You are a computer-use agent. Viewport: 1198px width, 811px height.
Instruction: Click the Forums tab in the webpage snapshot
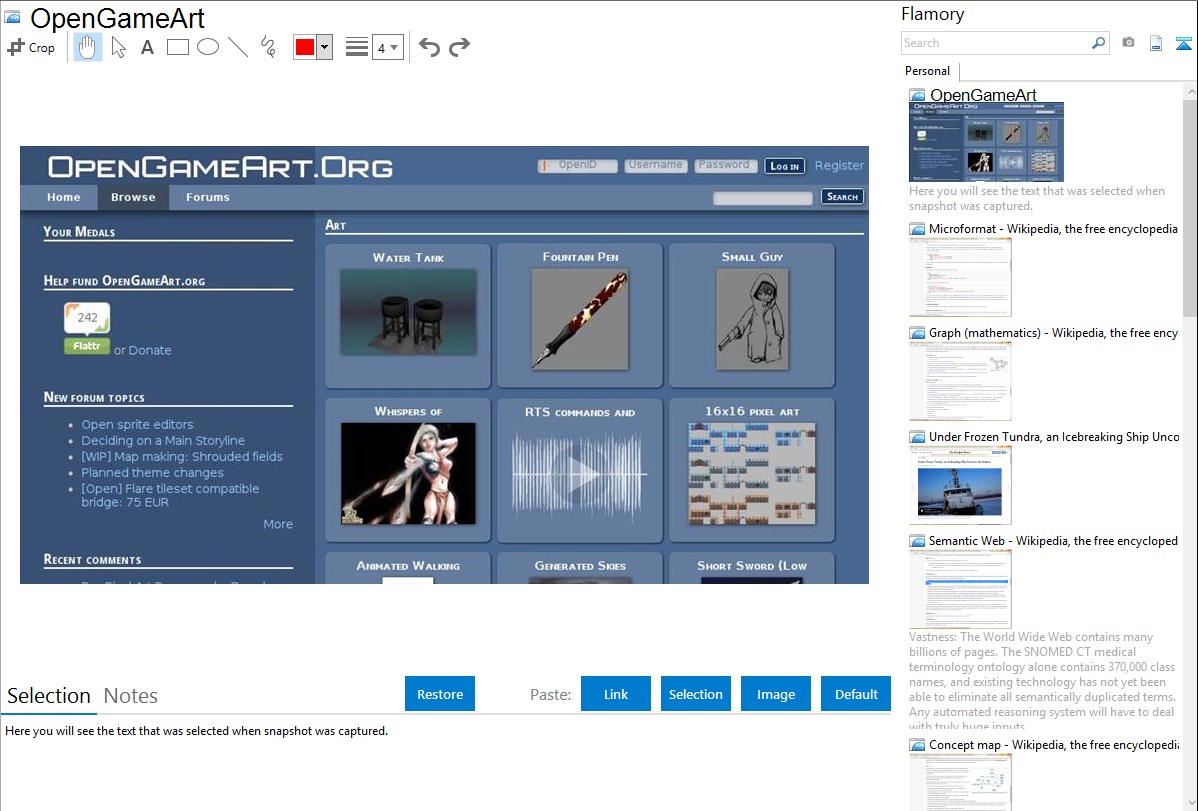208,197
